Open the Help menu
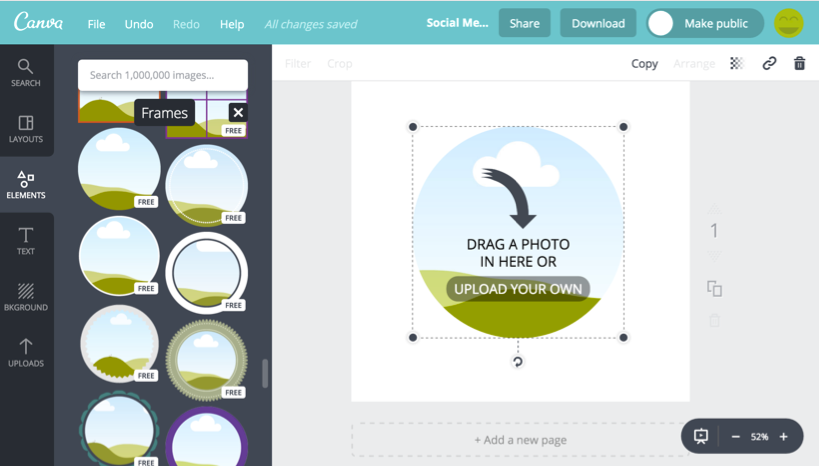This screenshot has width=819, height=466. coord(232,24)
